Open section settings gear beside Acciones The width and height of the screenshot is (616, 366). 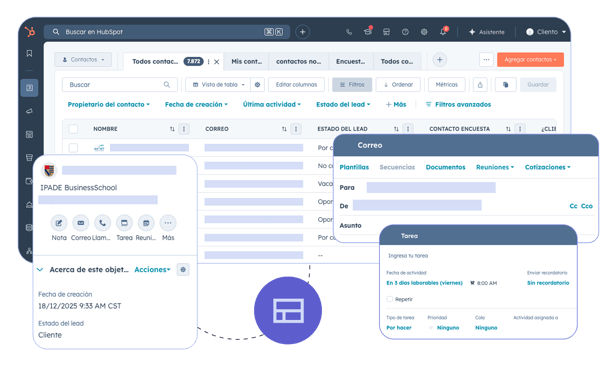tap(183, 270)
